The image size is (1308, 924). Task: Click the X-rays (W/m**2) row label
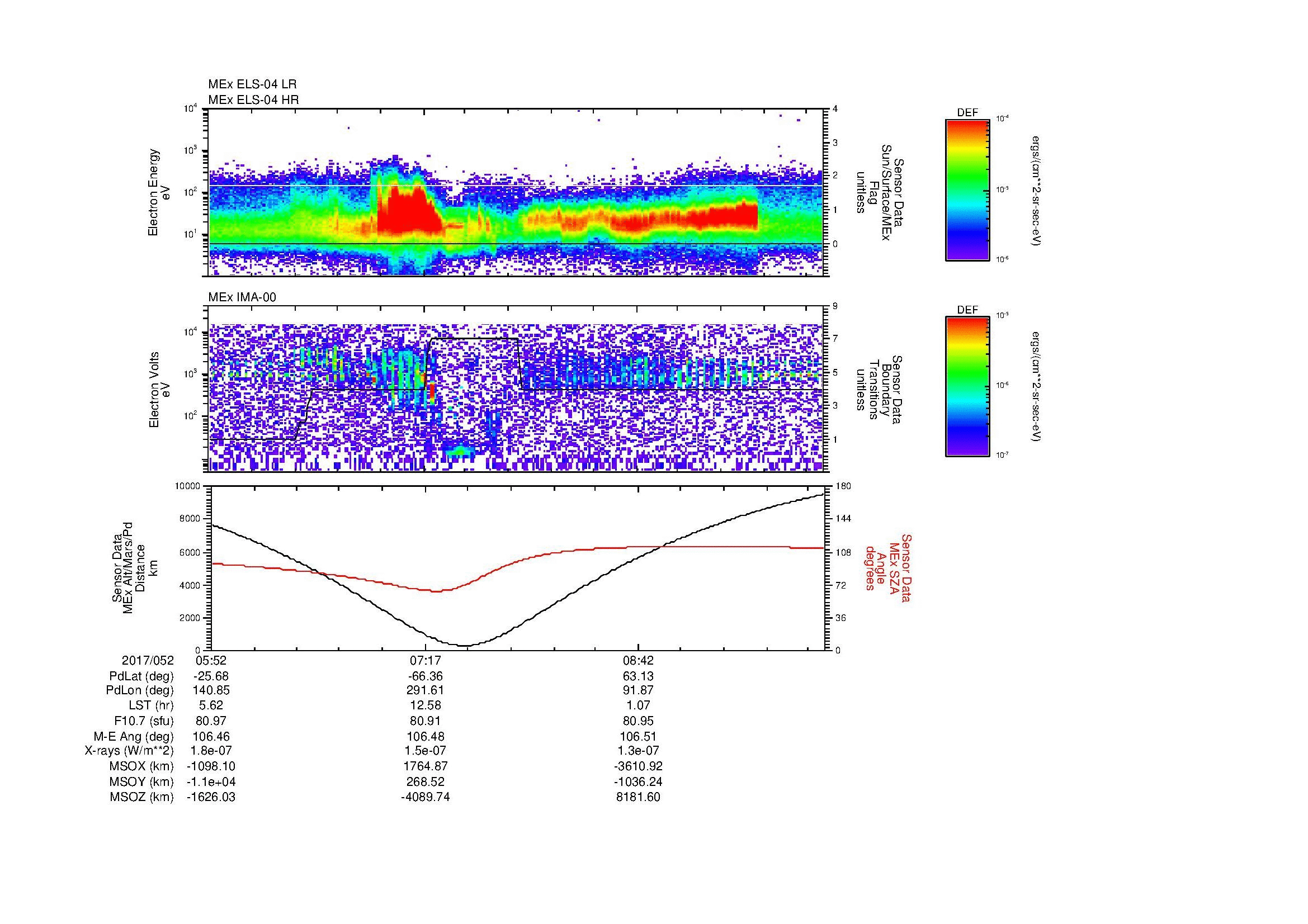[129, 751]
